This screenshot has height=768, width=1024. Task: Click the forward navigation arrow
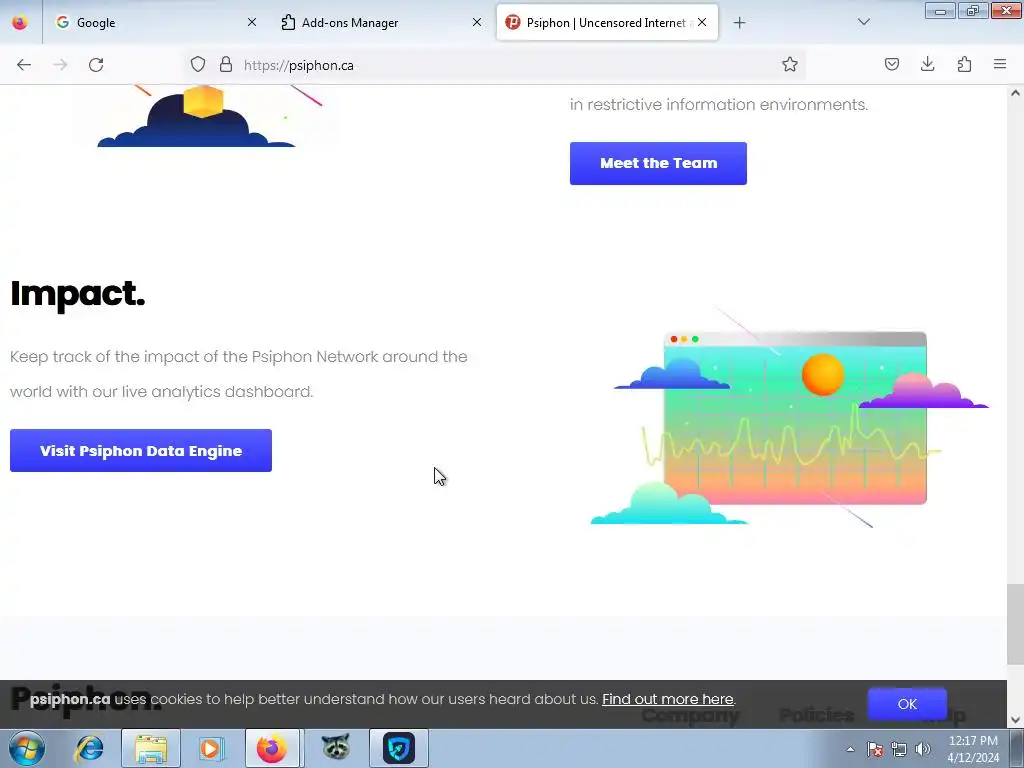60,65
